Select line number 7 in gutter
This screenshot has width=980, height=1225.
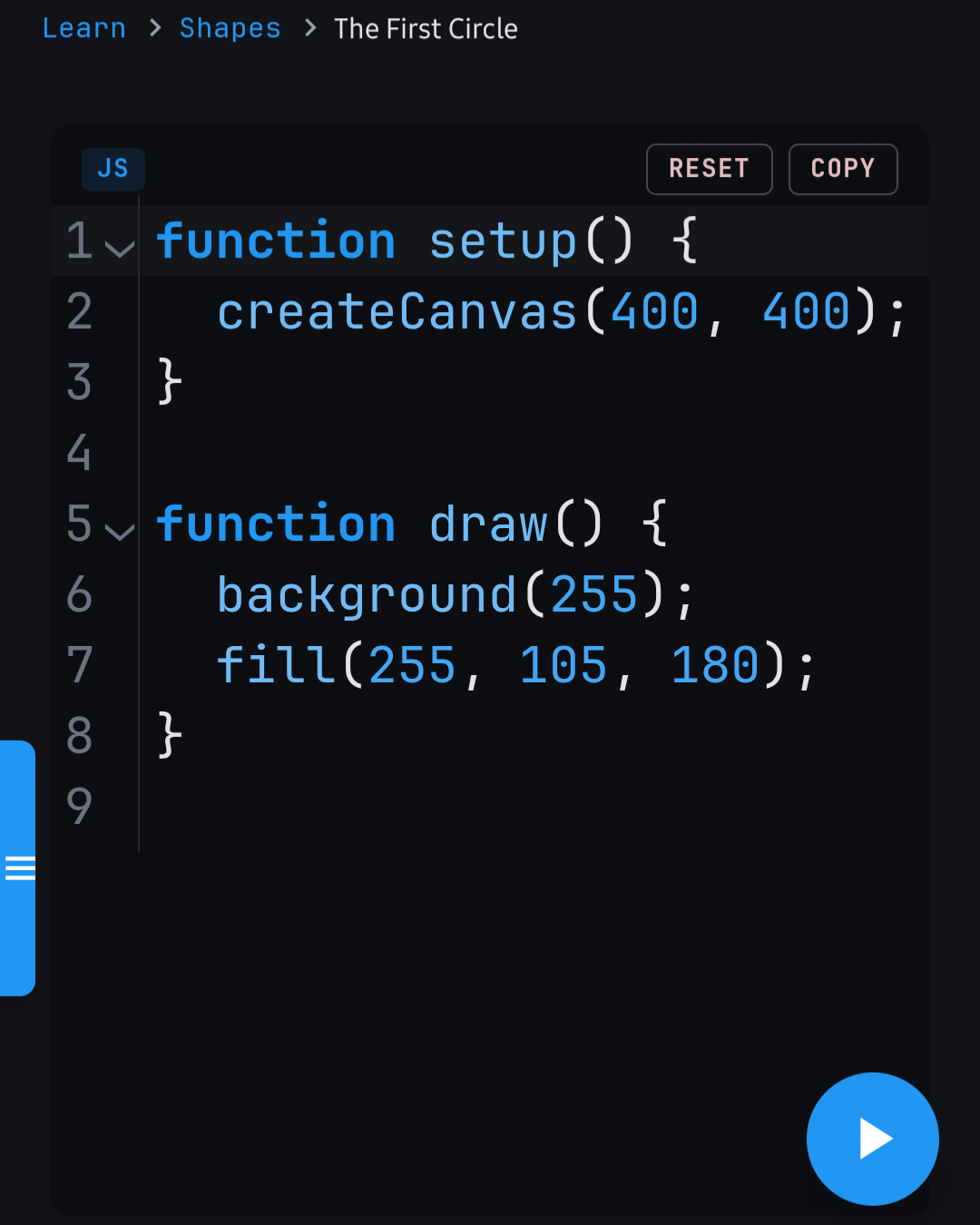[79, 664]
